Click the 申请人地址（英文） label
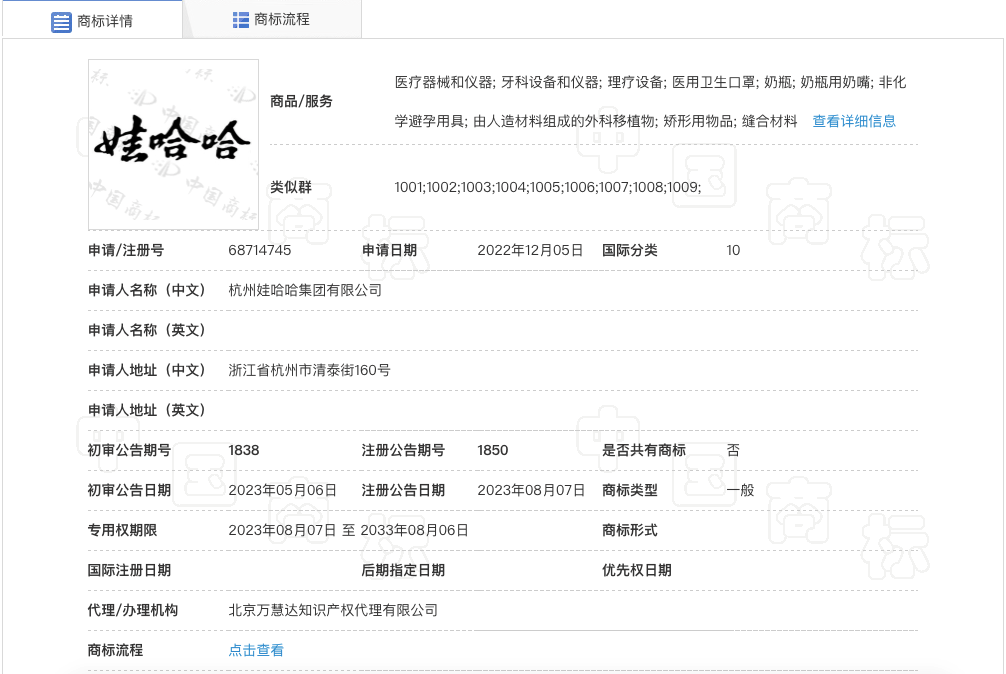Image resolution: width=1006 pixels, height=674 pixels. 147,410
